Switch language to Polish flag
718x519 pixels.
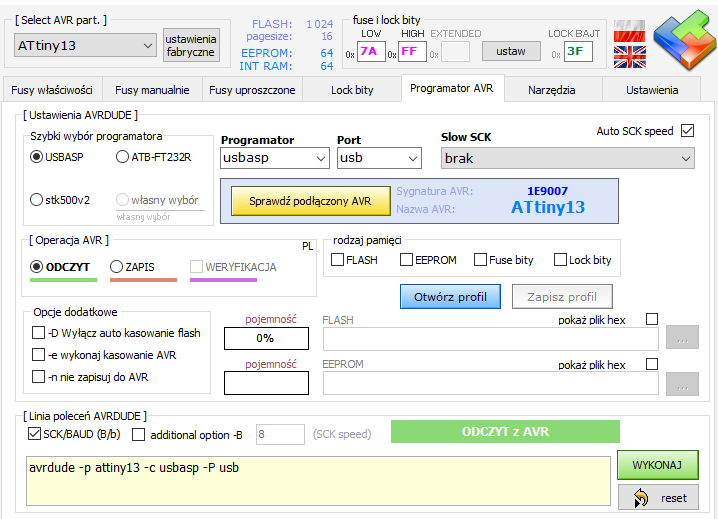629,30
